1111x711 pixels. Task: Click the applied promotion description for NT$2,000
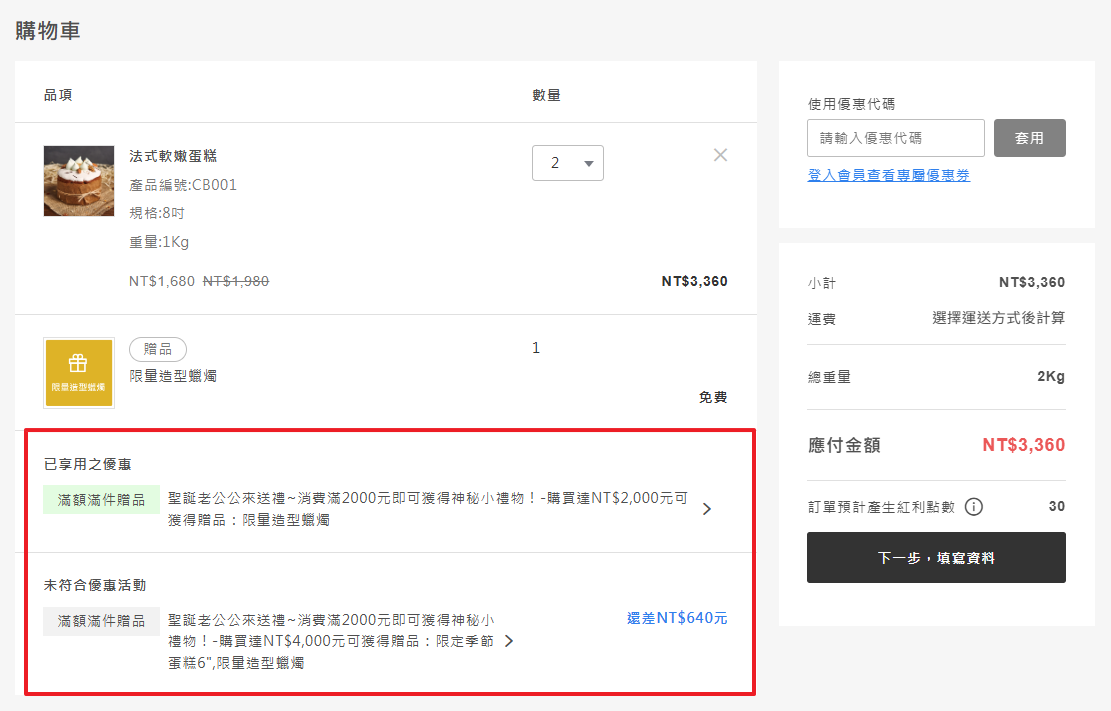pyautogui.click(x=427, y=508)
